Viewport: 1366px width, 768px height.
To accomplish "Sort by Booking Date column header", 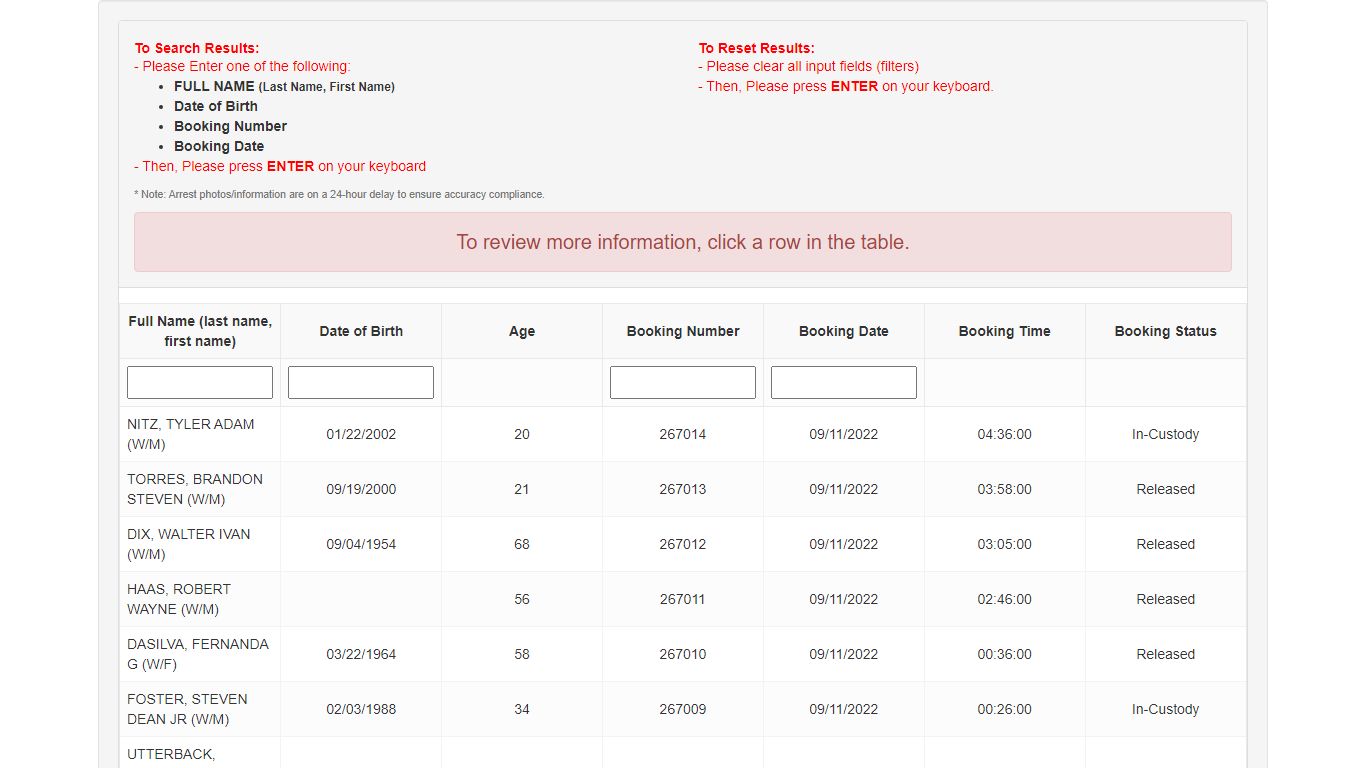I will coord(844,331).
